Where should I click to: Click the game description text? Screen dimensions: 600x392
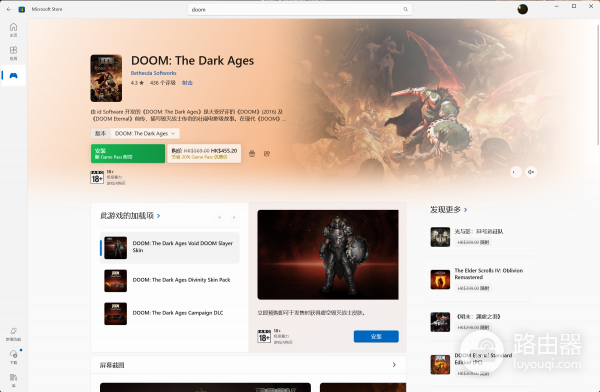188,115
